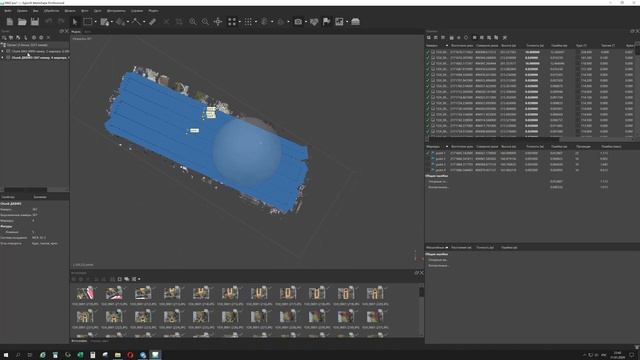Redo the action in the toolbar
Image resolution: width=640 pixels, height=360 pixels.
[x=61, y=22]
